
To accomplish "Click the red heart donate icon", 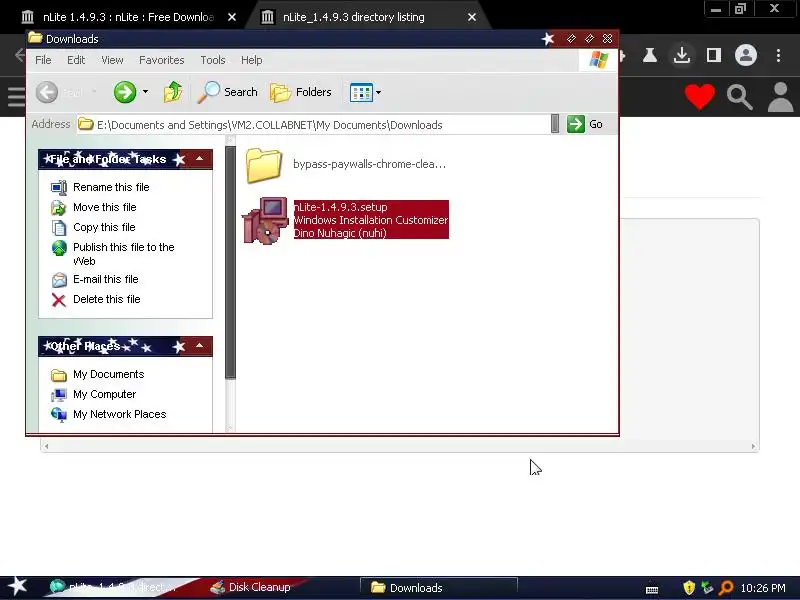I will coord(699,96).
